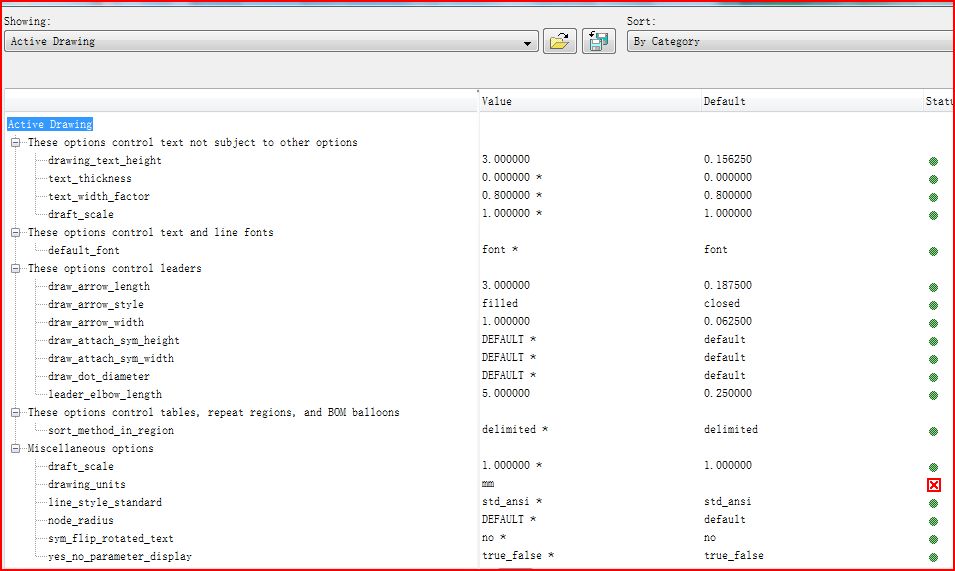Click the default value 0.250000

coord(728,393)
